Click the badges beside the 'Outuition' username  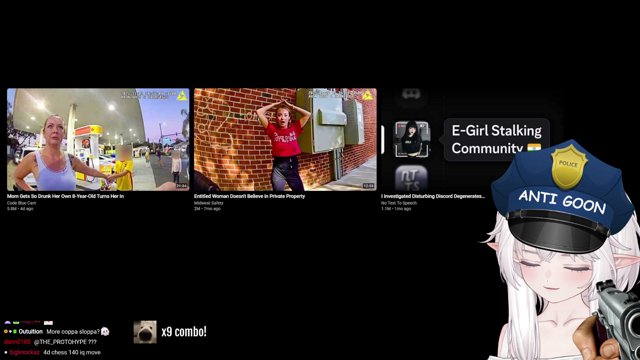(x=10, y=332)
